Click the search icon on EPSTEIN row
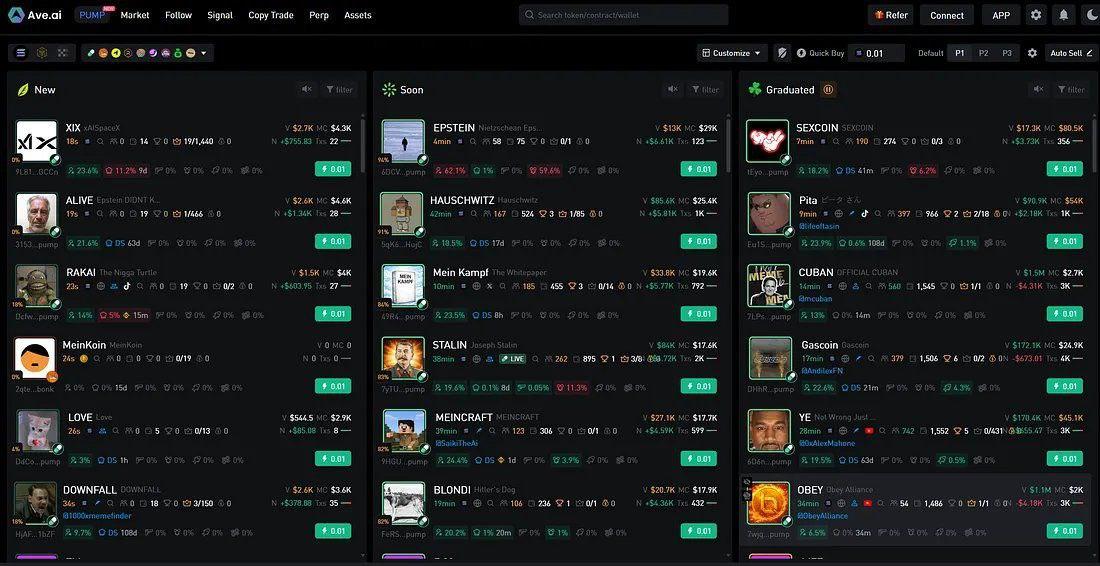1100x566 pixels. (473, 141)
